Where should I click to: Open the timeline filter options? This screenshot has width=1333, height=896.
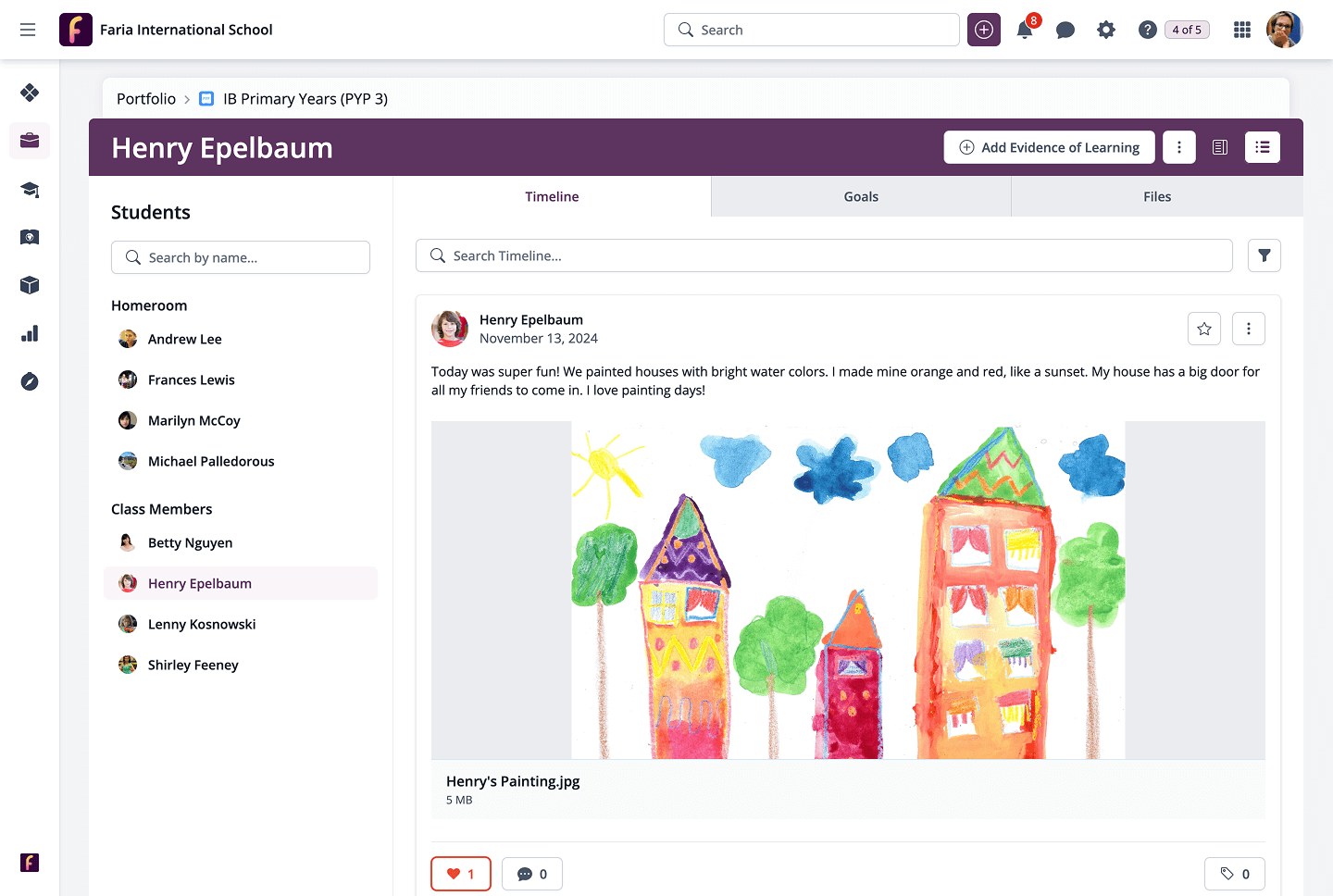pyautogui.click(x=1264, y=255)
